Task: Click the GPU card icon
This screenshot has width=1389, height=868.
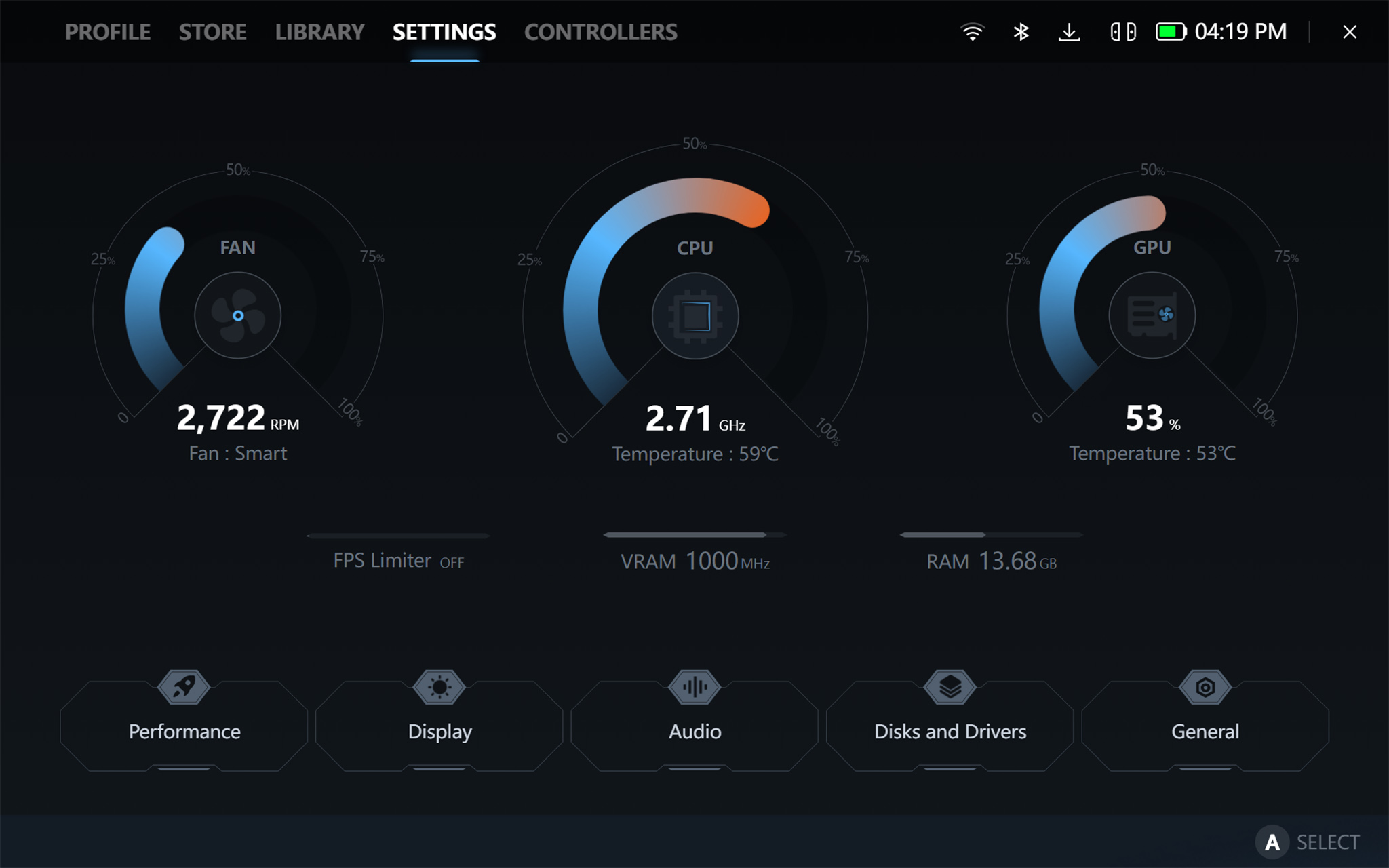Action: 1152,315
